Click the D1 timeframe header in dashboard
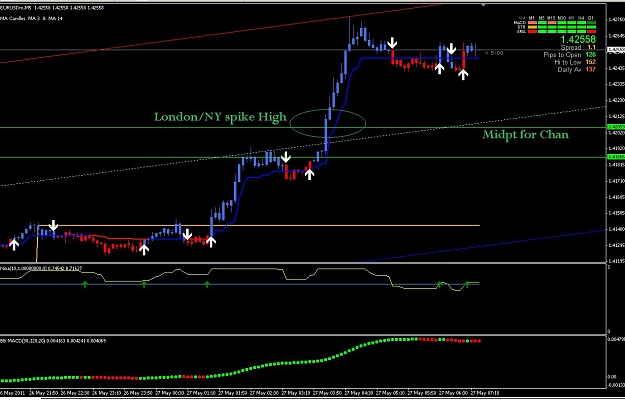The image size is (625, 400). point(591,18)
